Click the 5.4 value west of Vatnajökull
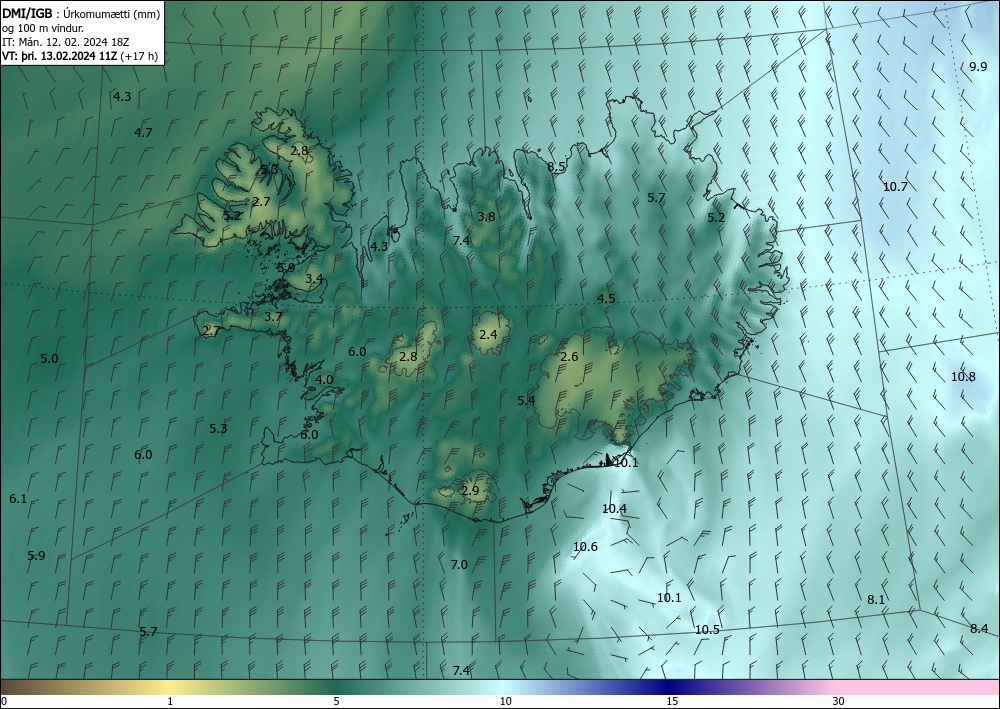The height and width of the screenshot is (709, 1000). point(526,400)
